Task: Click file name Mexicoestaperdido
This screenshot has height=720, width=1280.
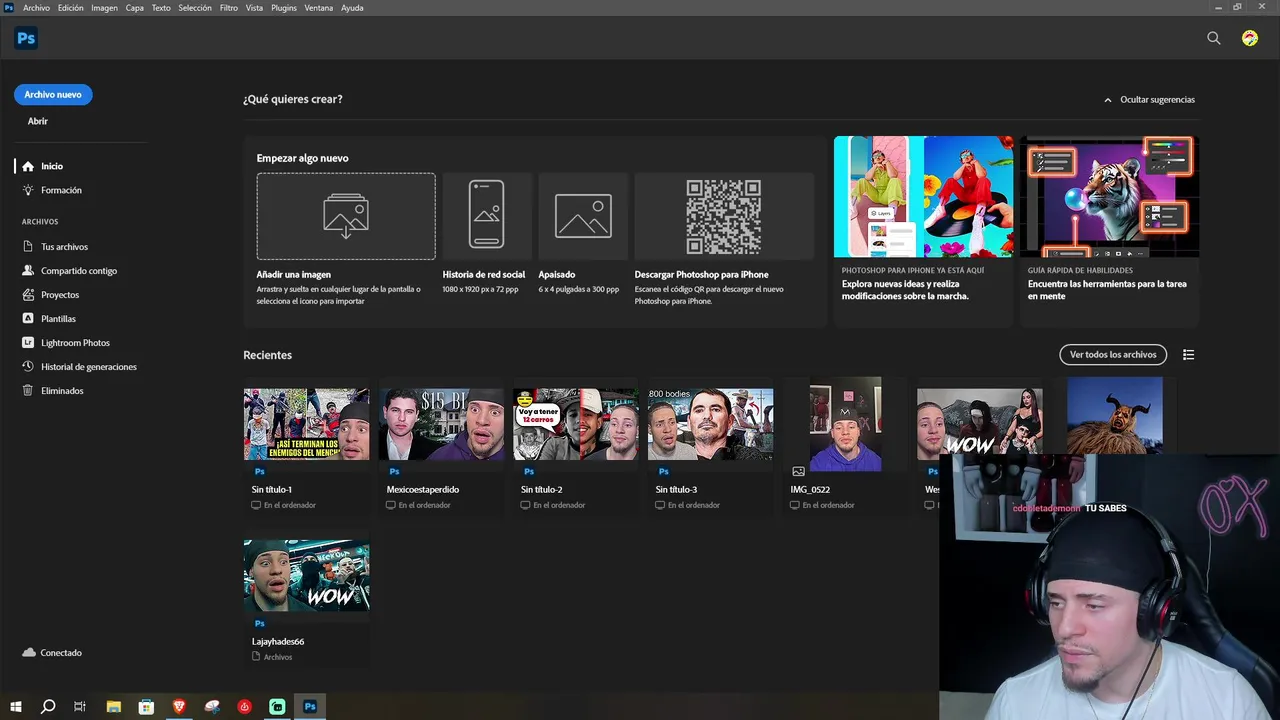Action: [423, 490]
